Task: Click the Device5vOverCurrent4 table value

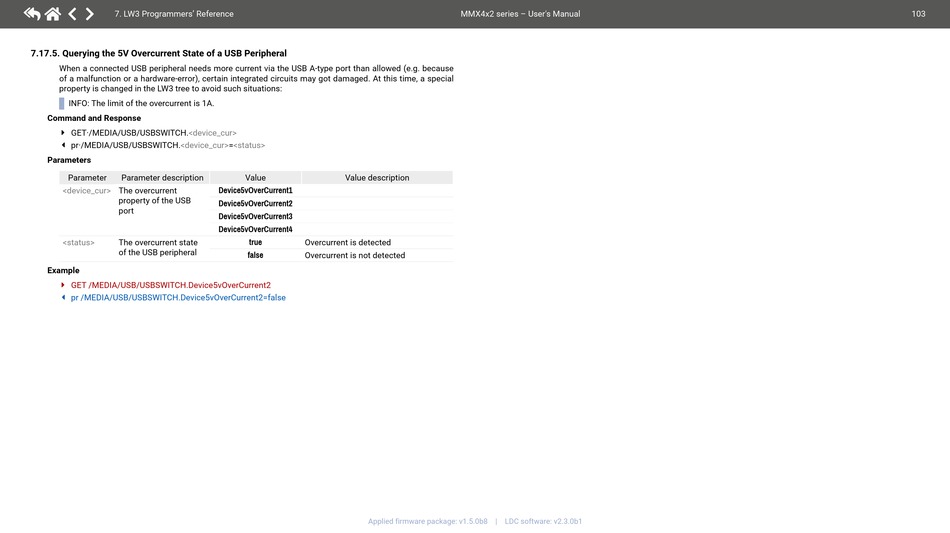Action: pyautogui.click(x=255, y=229)
